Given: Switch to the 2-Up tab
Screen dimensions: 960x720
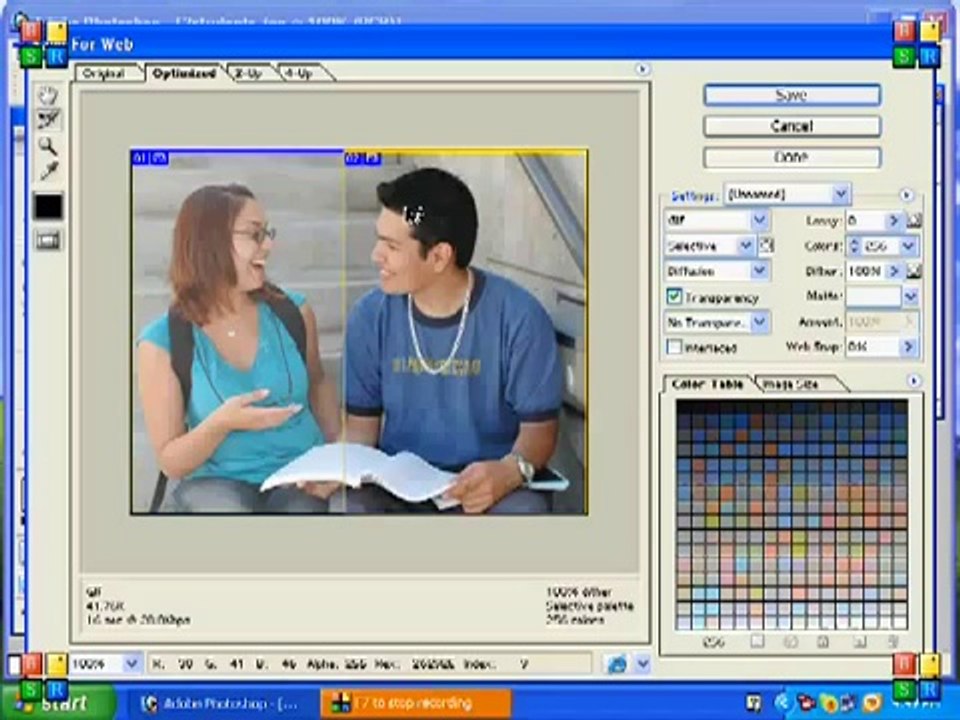Looking at the screenshot, I should 250,73.
